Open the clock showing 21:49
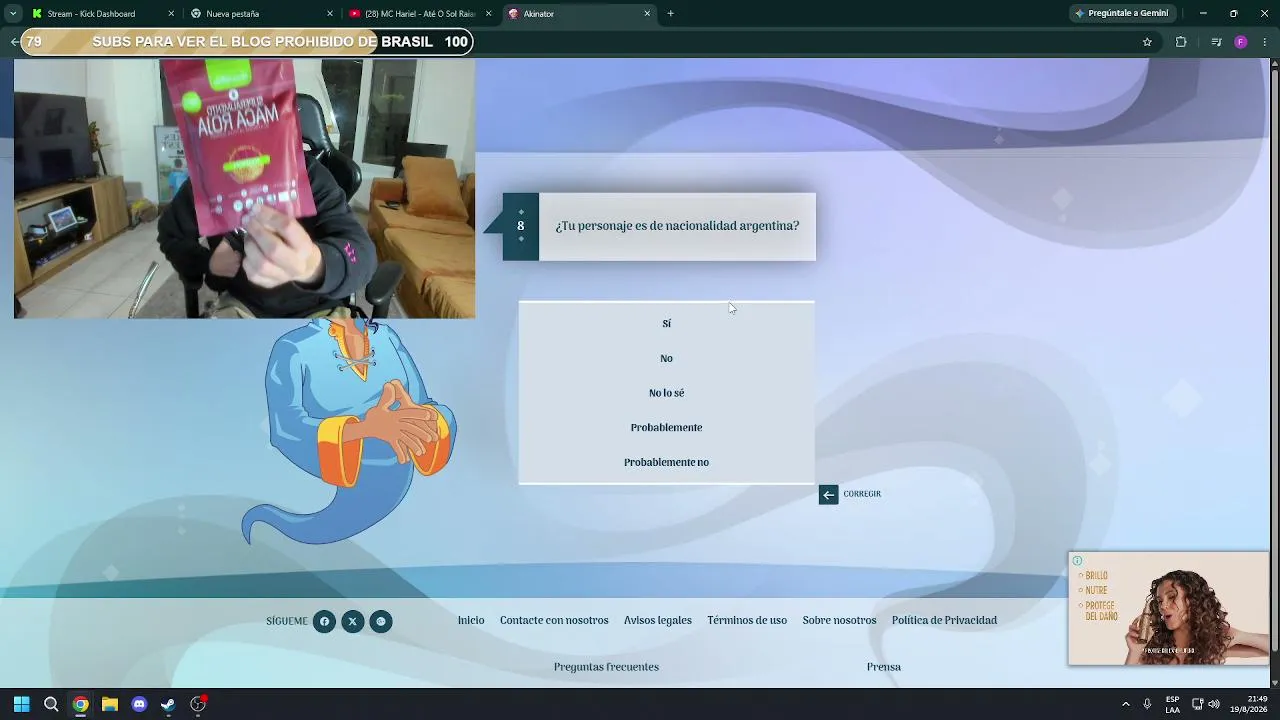Image resolution: width=1280 pixels, height=720 pixels. (1248, 704)
